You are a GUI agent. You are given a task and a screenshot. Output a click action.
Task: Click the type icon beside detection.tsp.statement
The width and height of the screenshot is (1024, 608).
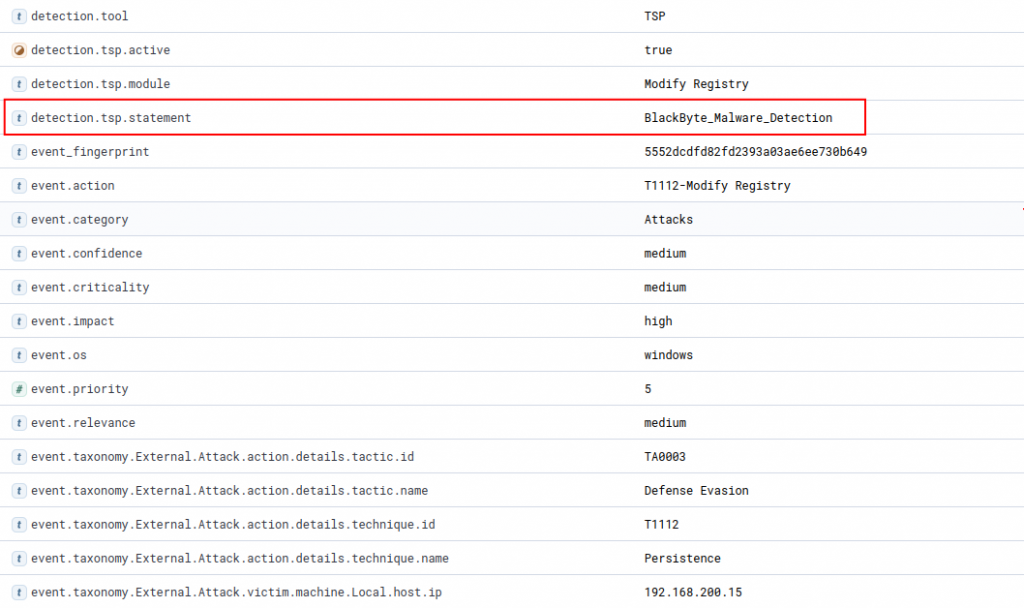pyautogui.click(x=19, y=118)
